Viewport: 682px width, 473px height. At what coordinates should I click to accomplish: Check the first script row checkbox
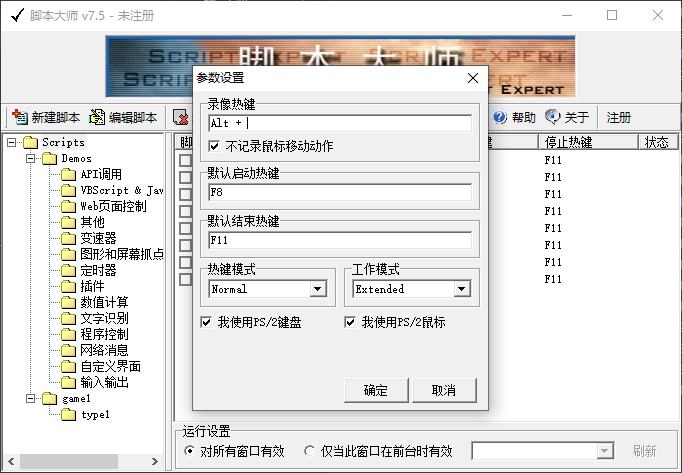pos(185,160)
